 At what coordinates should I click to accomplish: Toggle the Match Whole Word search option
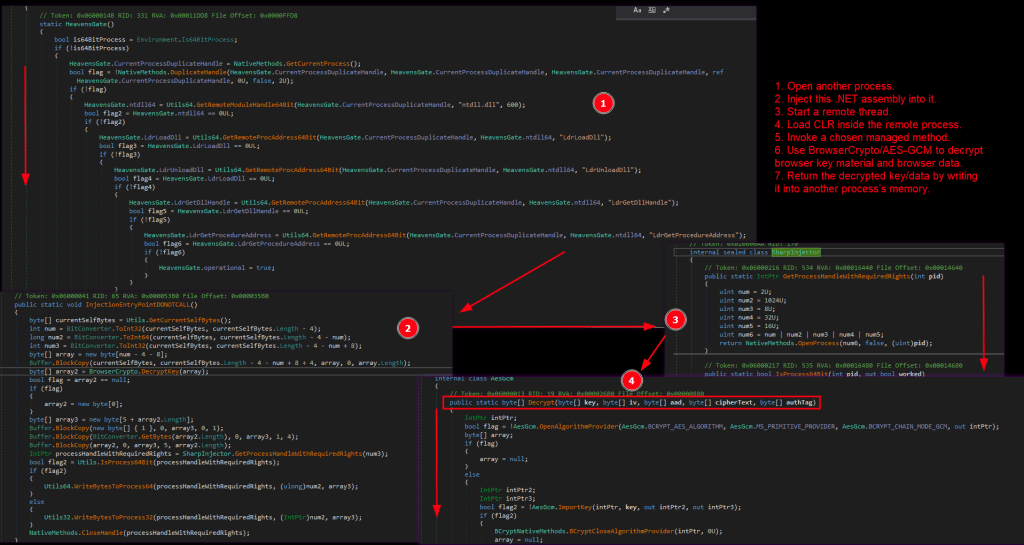click(x=652, y=10)
